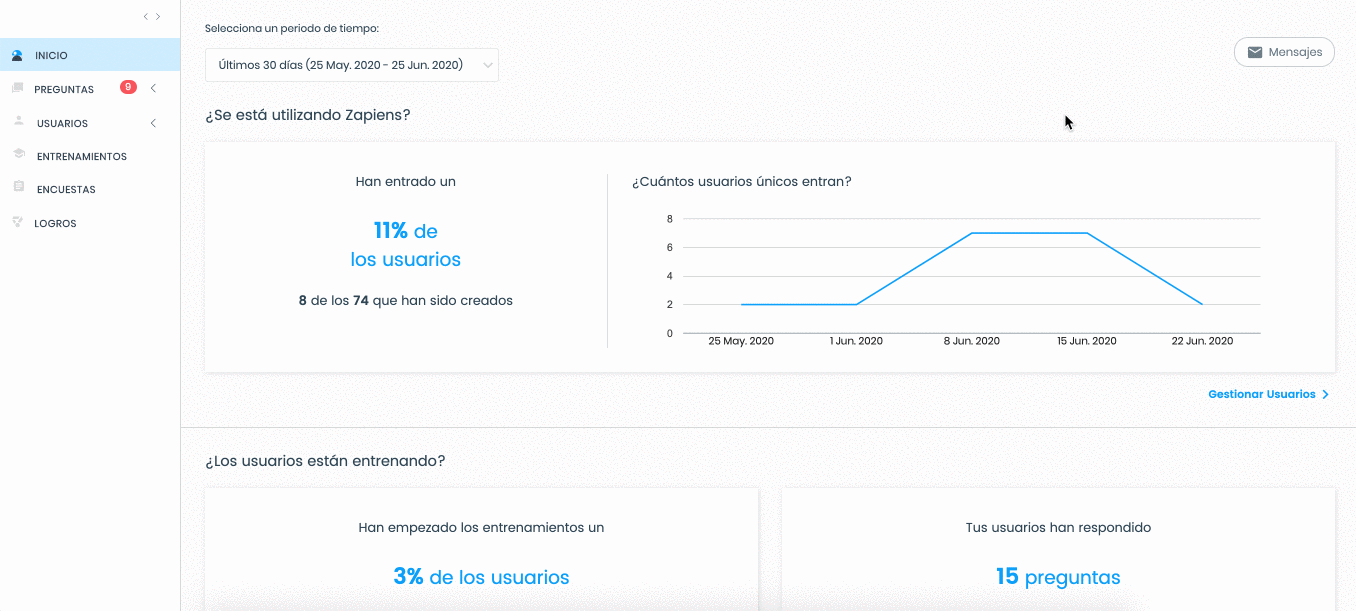Click the period dropdown arrow
The width and height of the screenshot is (1356, 611).
click(x=487, y=65)
